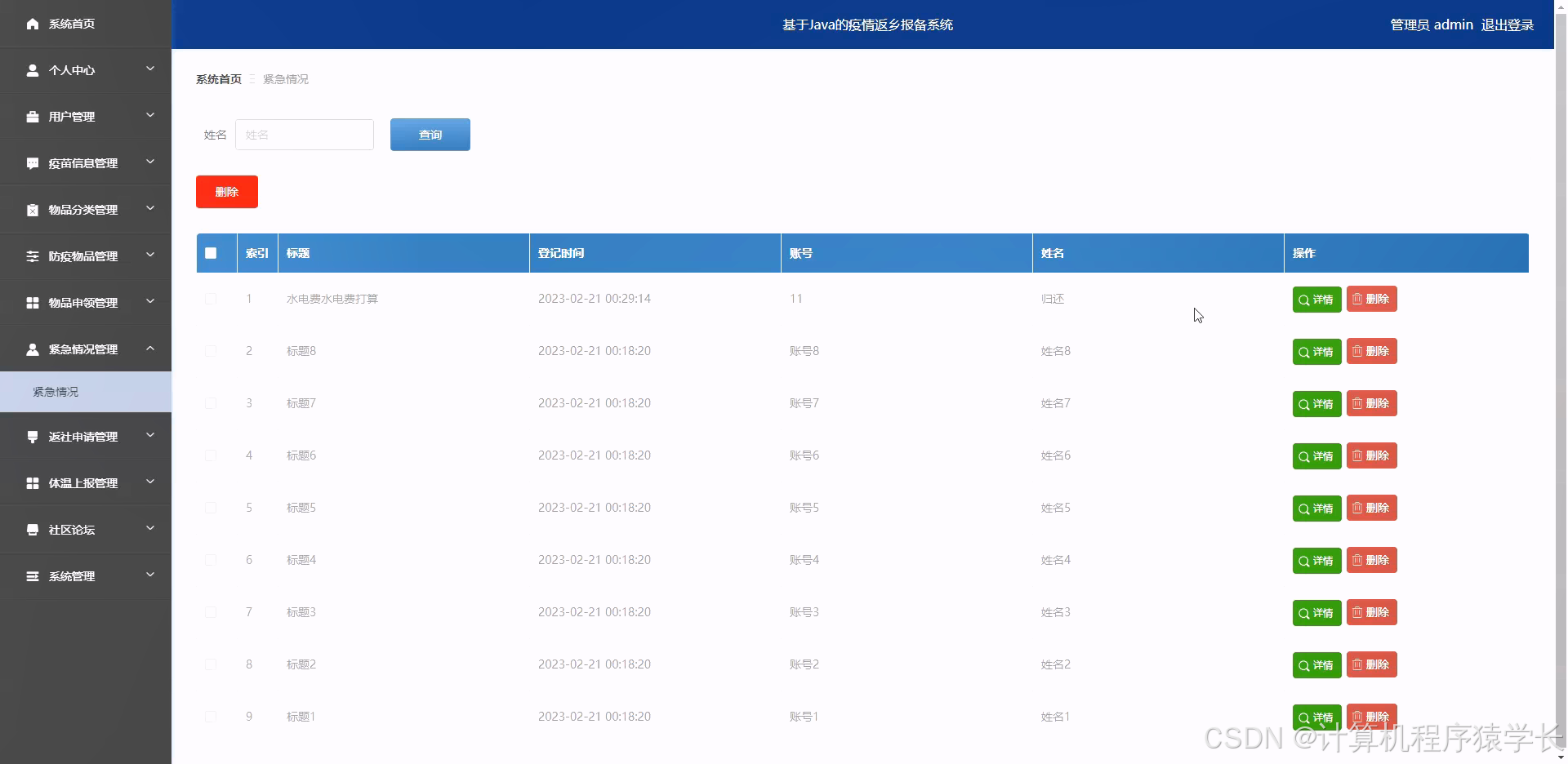Check the row 水电费水电费打算 checkbox
Screen dimensions: 1568x764
211,299
